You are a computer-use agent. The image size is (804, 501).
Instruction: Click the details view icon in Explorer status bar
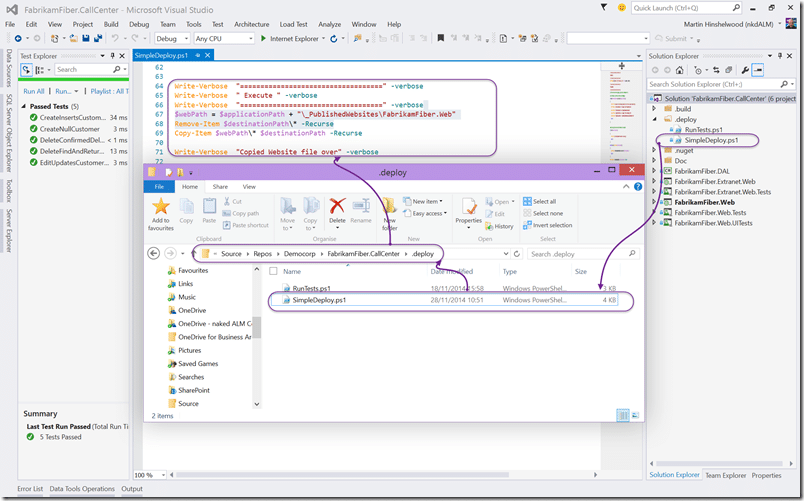coord(622,415)
